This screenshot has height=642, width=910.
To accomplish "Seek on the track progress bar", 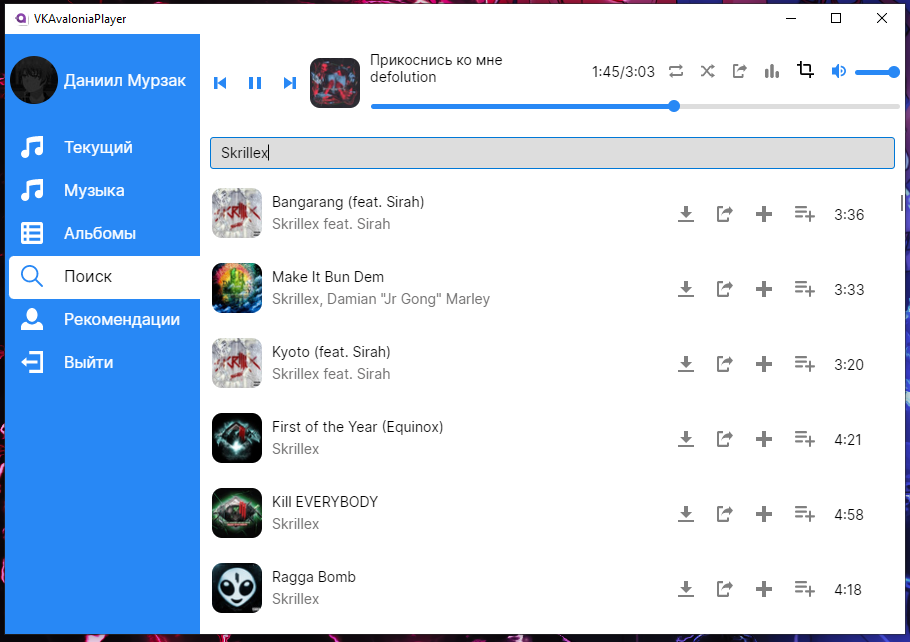I will pyautogui.click(x=635, y=106).
